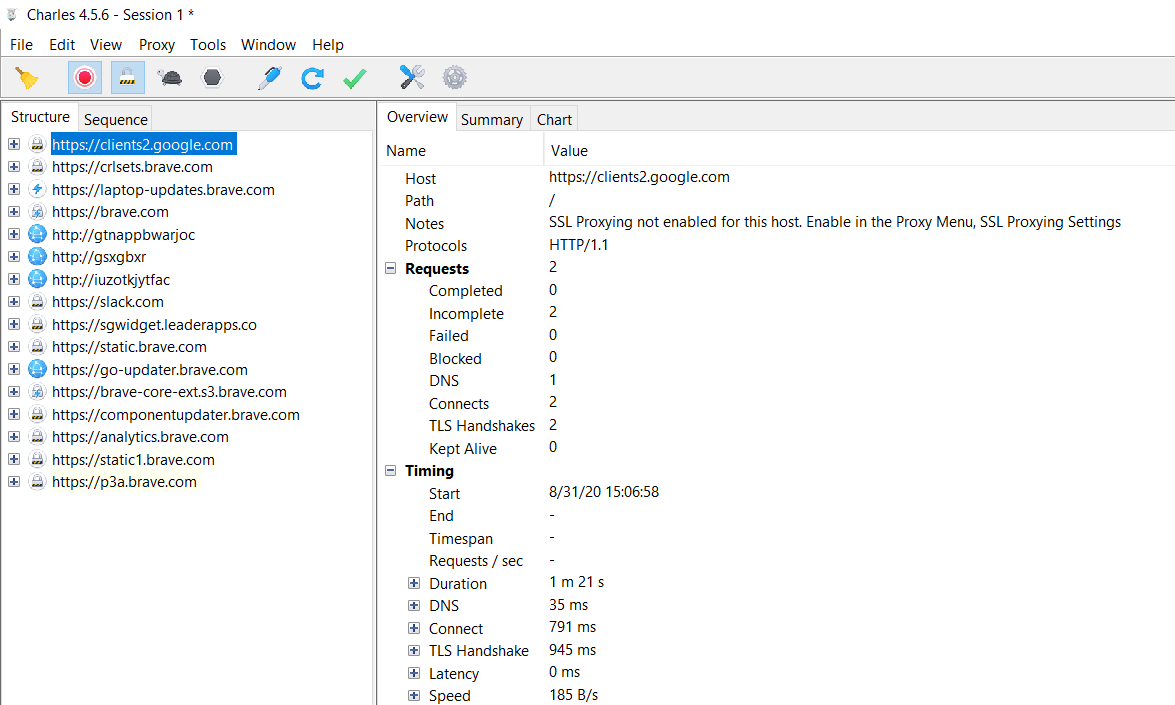Expand the Speed row
Image resolution: width=1175 pixels, height=705 pixels.
414,695
